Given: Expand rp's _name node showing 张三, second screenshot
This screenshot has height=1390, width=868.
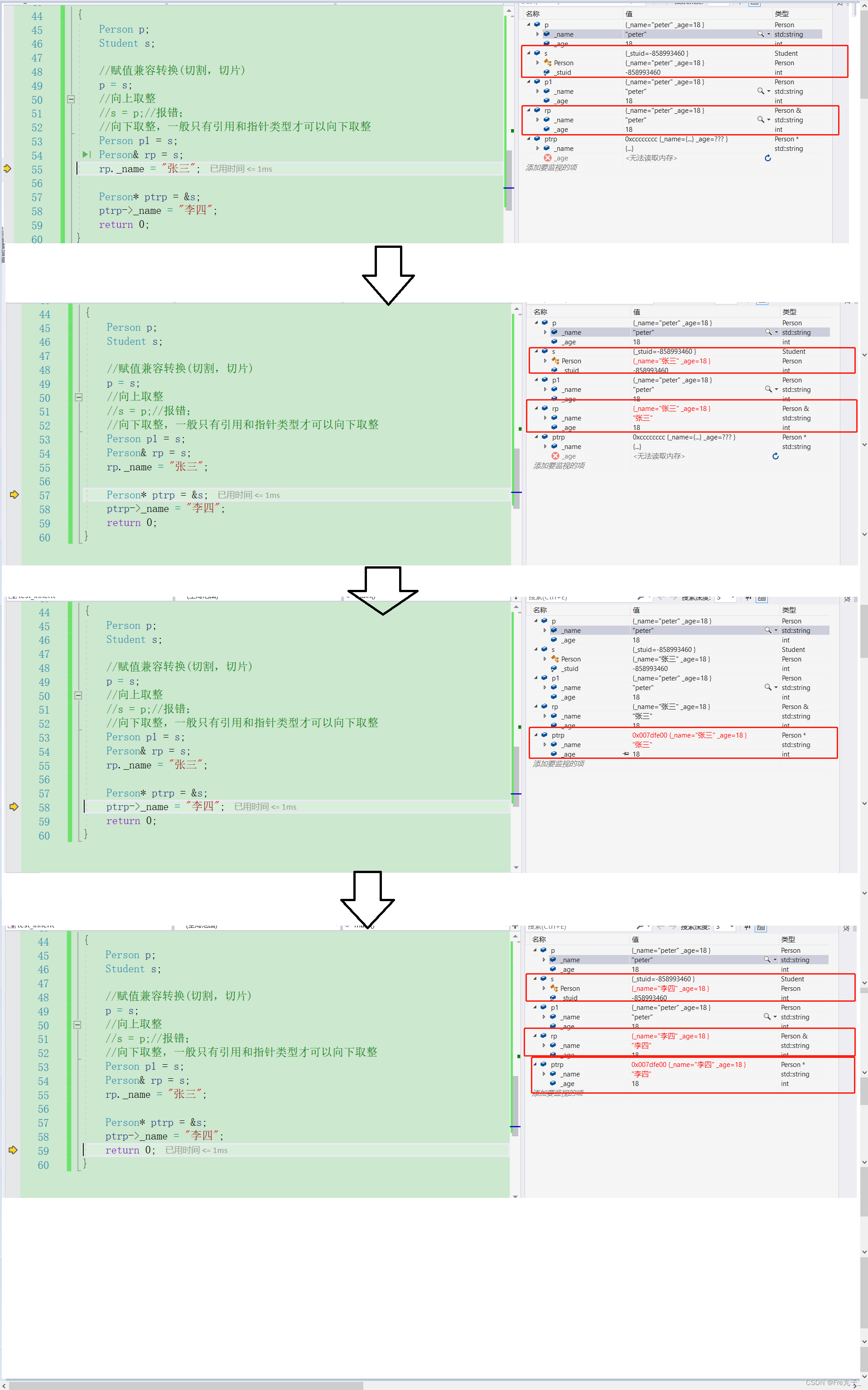Looking at the screenshot, I should click(x=545, y=418).
